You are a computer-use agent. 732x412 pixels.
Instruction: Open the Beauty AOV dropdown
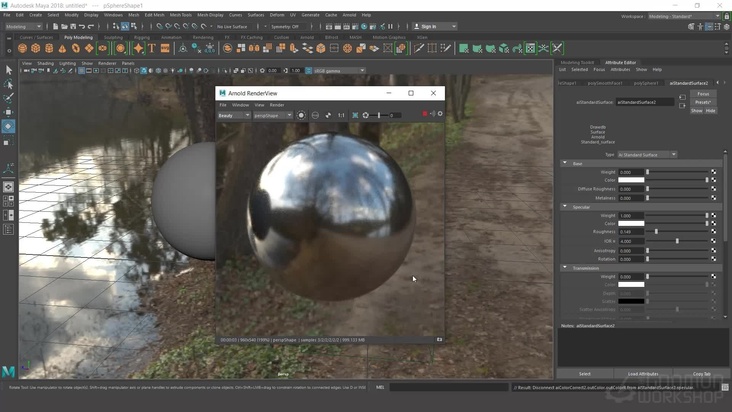[x=234, y=115]
